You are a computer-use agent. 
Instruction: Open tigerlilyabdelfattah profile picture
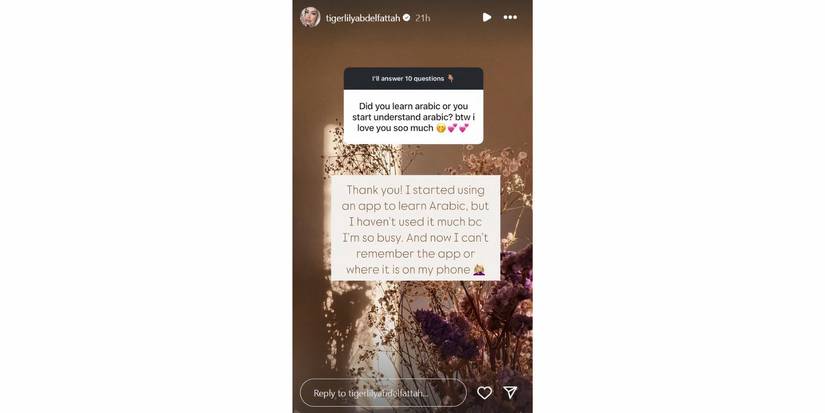(310, 17)
